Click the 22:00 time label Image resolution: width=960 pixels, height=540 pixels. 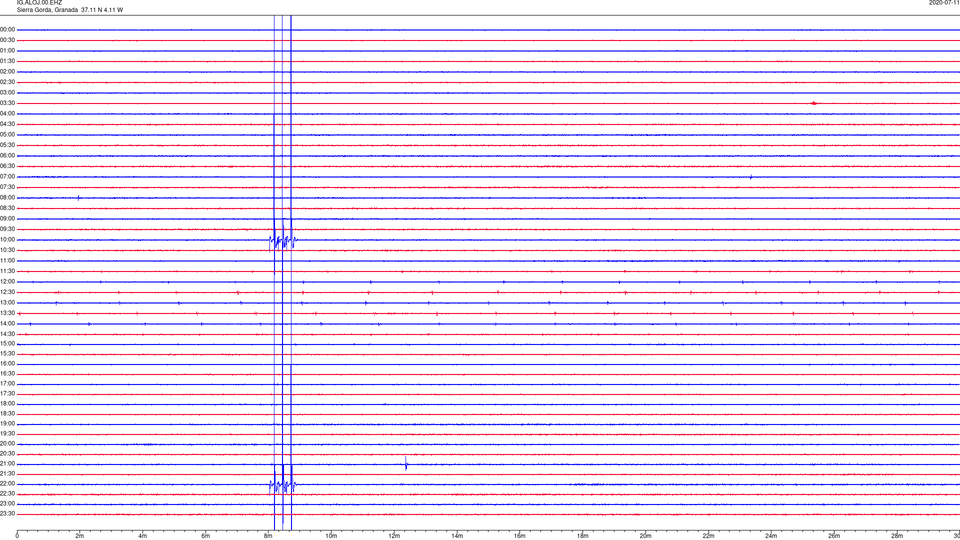(8, 483)
